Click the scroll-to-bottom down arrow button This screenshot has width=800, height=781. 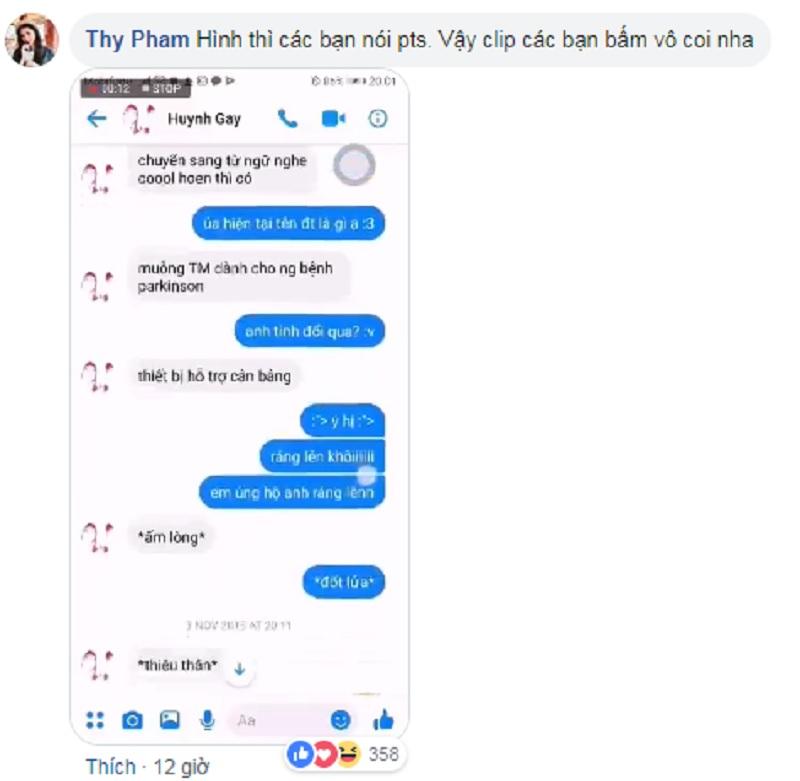click(x=239, y=669)
